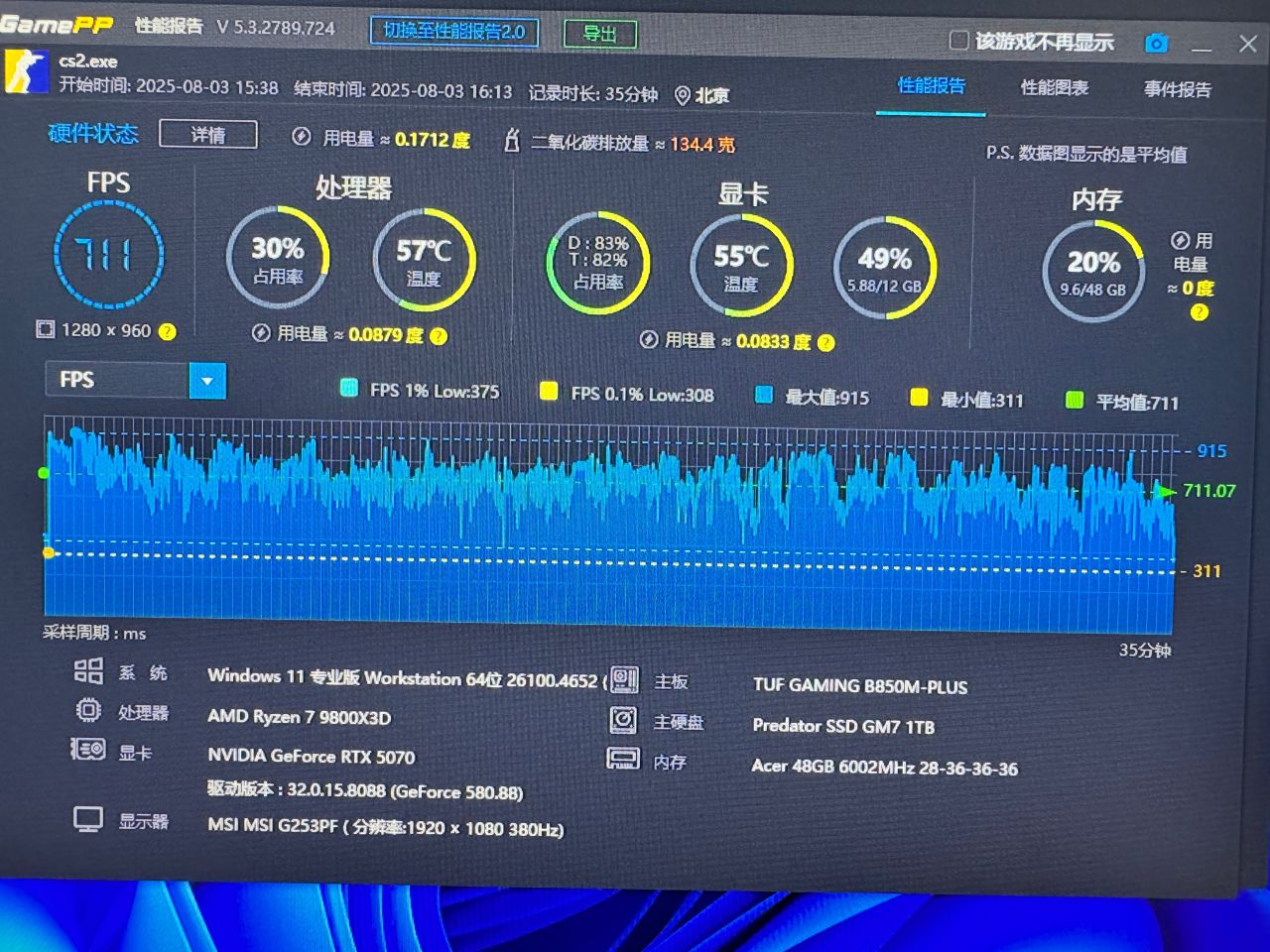Image resolution: width=1270 pixels, height=952 pixels.
Task: Switch to the 性能图表 tab
Action: pyautogui.click(x=1055, y=88)
